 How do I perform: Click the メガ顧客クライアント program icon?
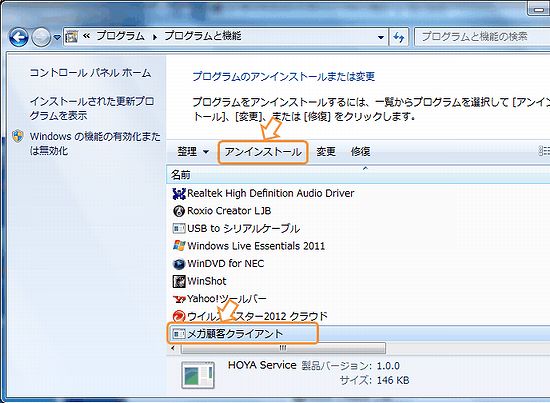(x=179, y=334)
